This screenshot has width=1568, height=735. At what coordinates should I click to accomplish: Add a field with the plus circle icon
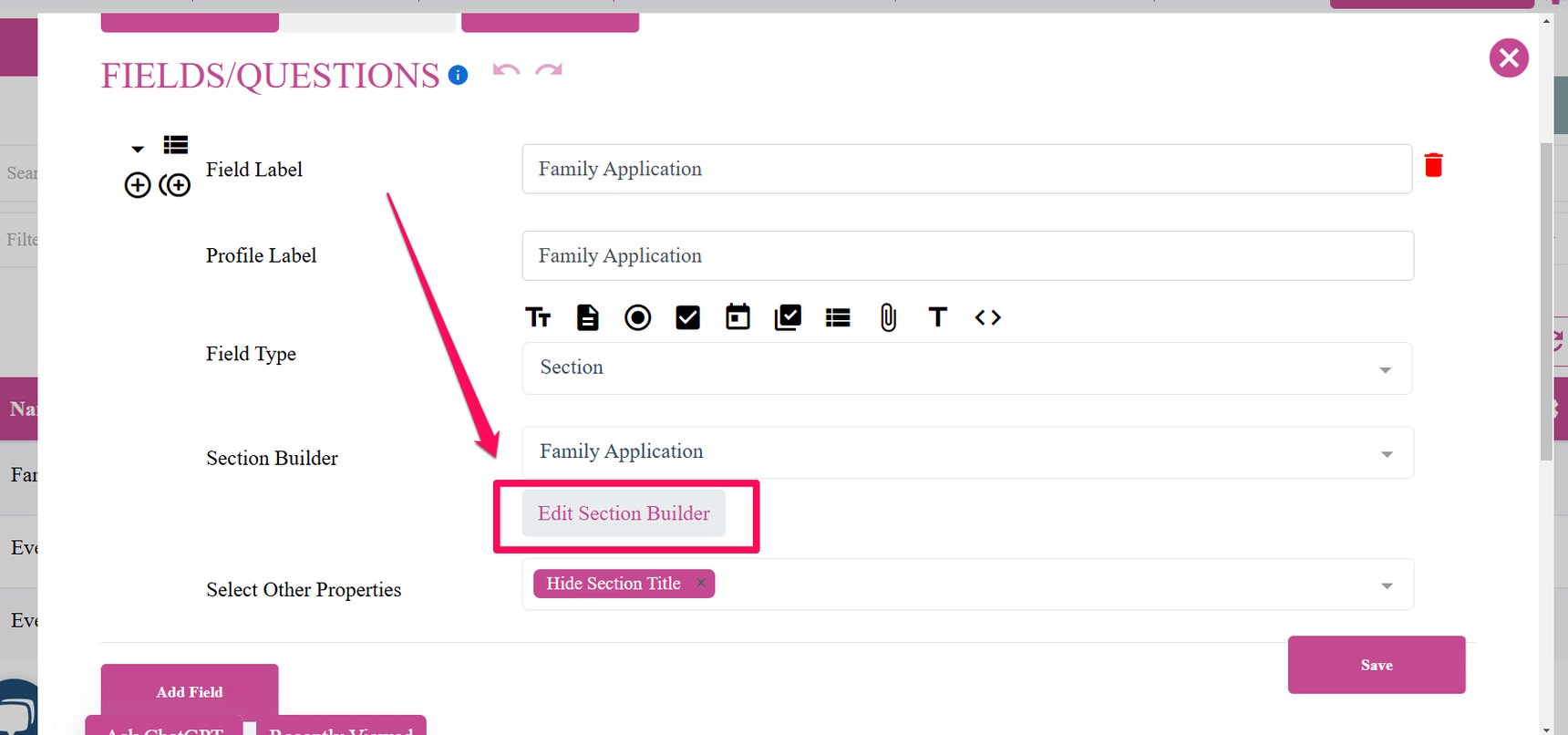(138, 185)
